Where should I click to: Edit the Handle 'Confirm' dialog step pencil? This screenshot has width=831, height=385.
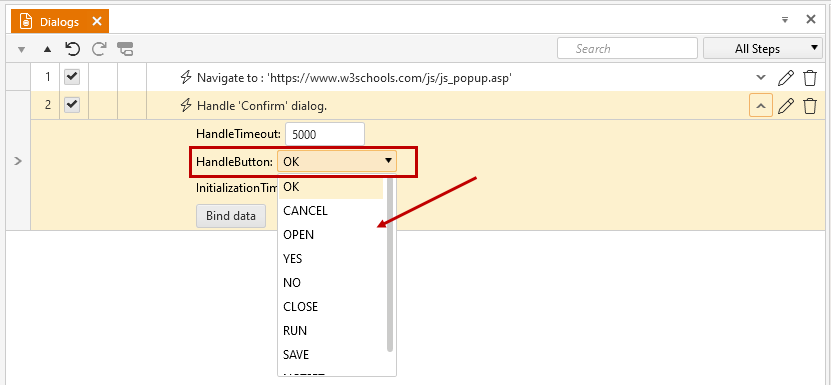(x=785, y=106)
